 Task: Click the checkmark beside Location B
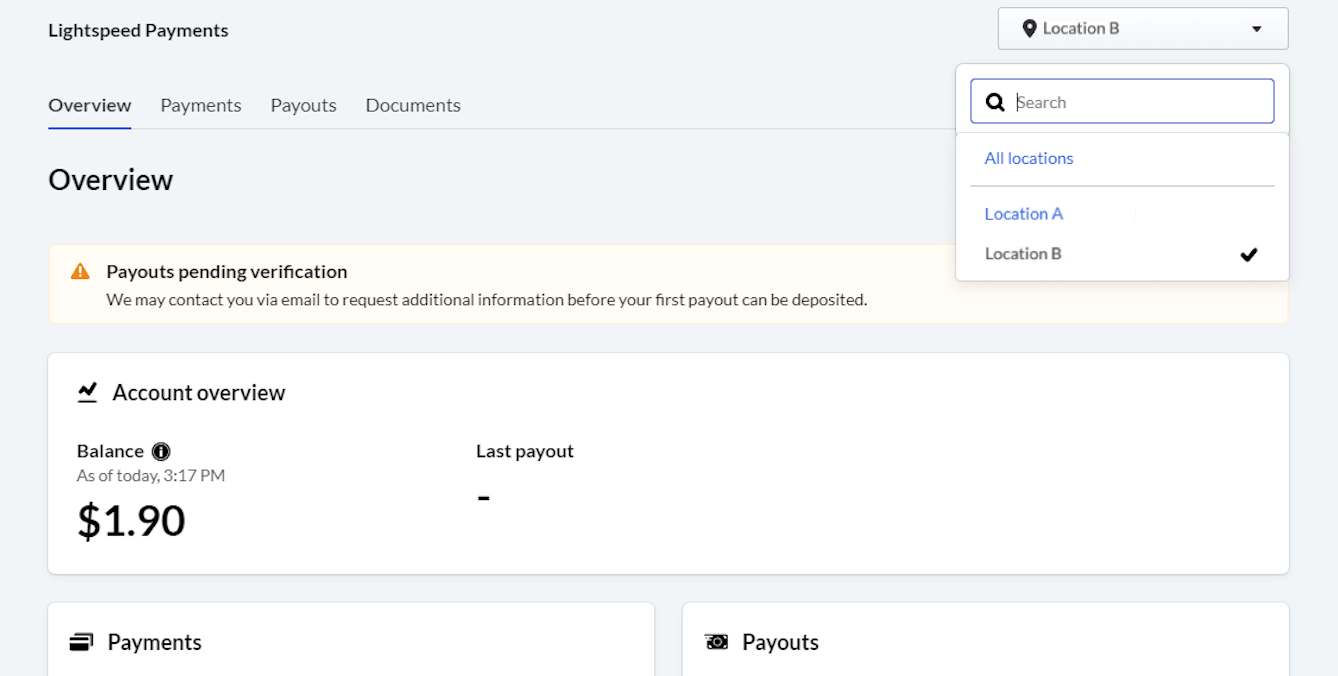(1248, 254)
